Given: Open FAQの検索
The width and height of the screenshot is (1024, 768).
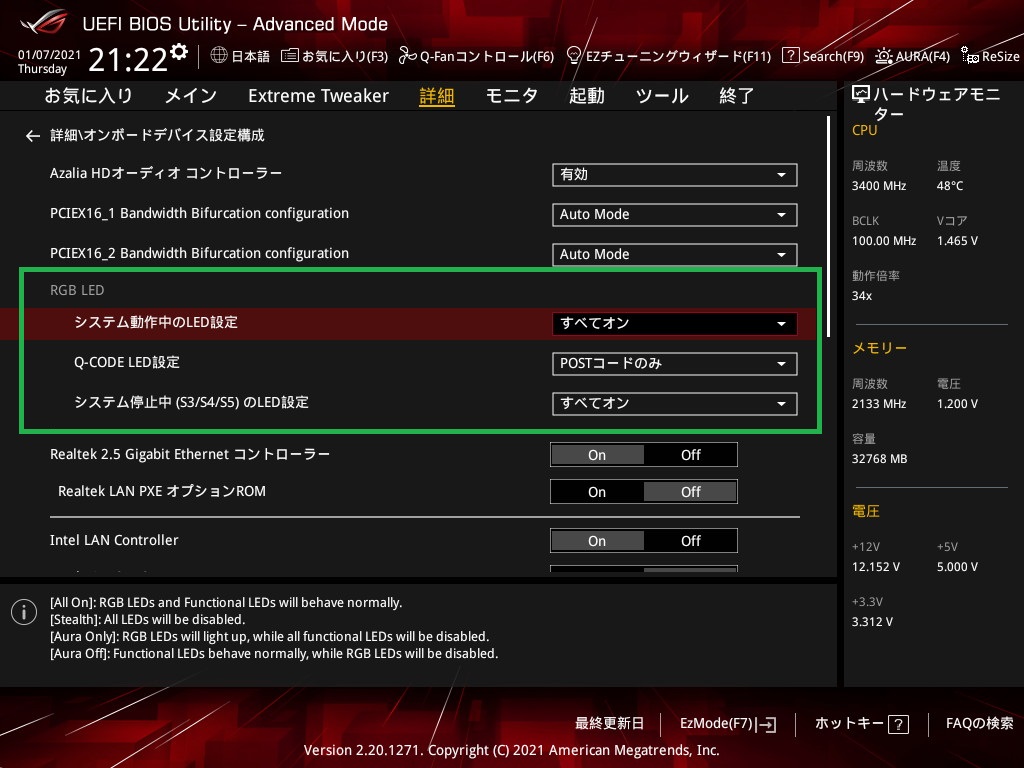Looking at the screenshot, I should [980, 724].
